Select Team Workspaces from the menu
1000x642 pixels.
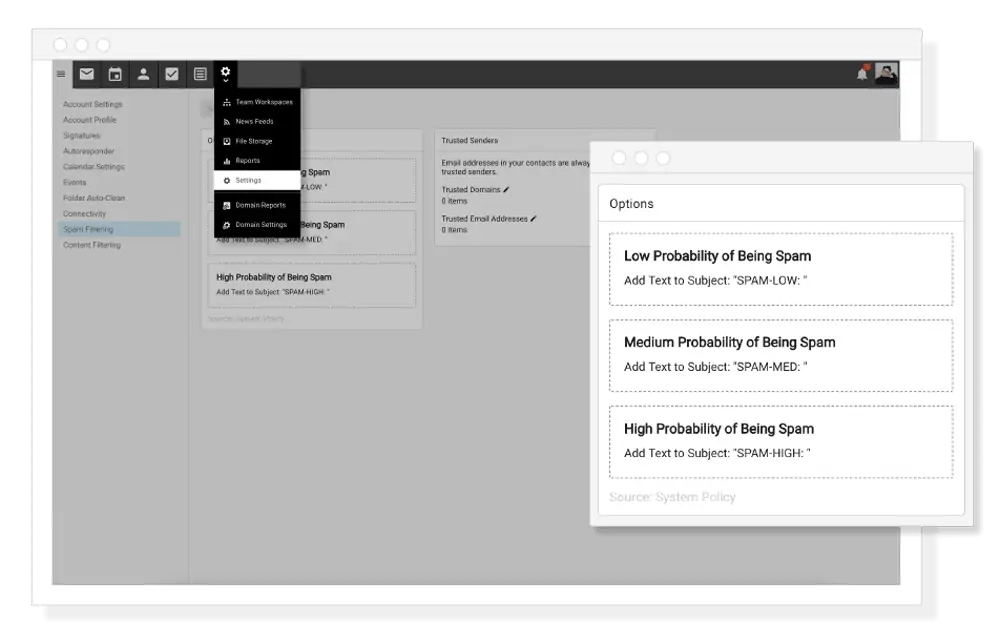(x=263, y=102)
